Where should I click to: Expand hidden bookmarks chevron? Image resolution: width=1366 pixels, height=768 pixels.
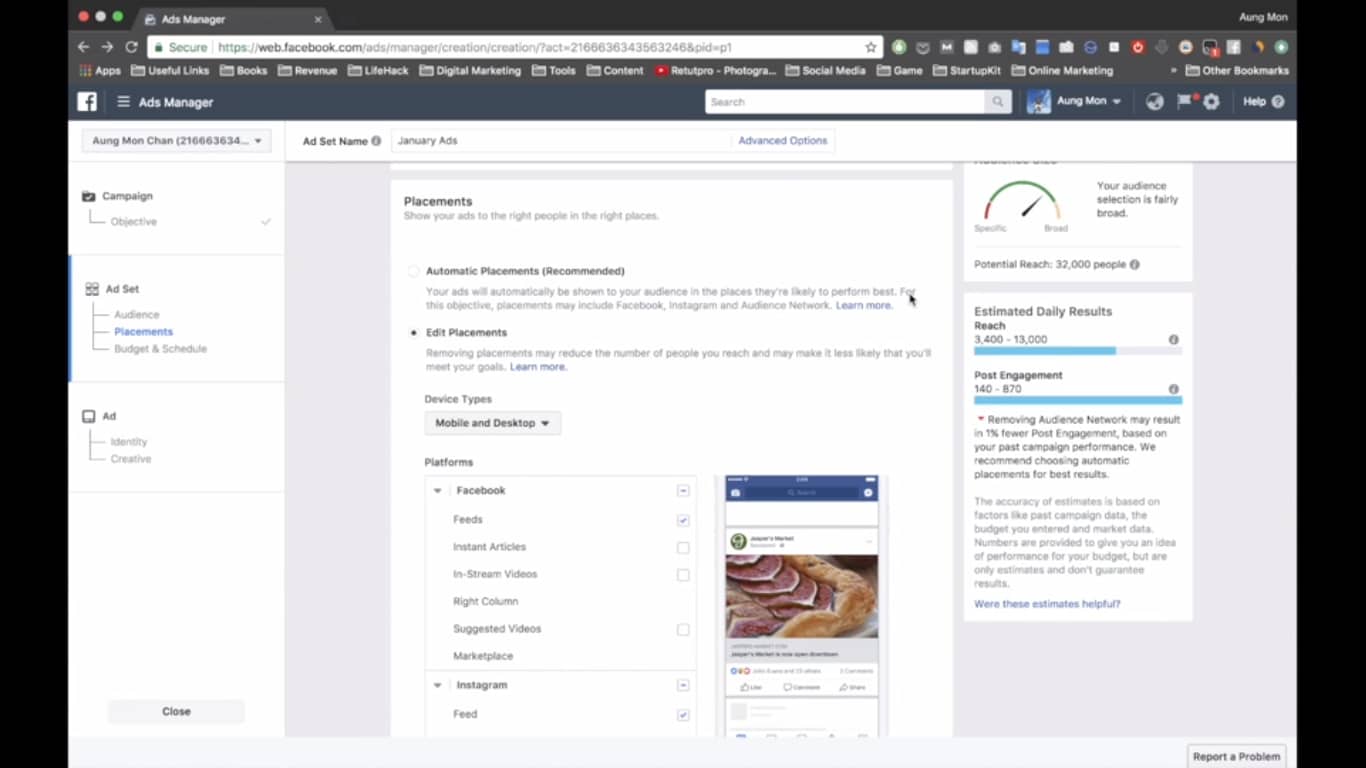click(1173, 71)
